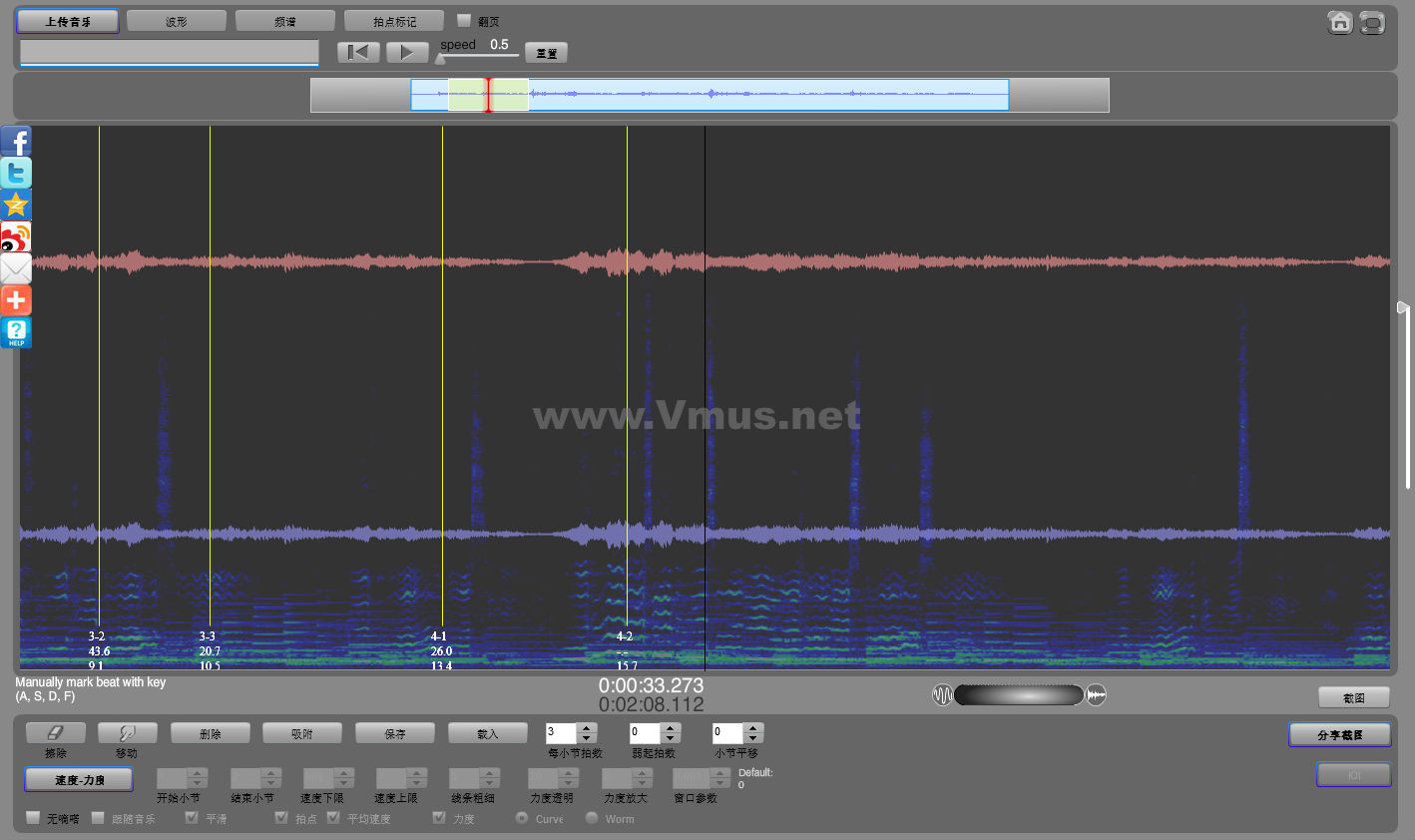1415x840 pixels.
Task: Share via the Twitter sidebar icon
Action: [16, 173]
